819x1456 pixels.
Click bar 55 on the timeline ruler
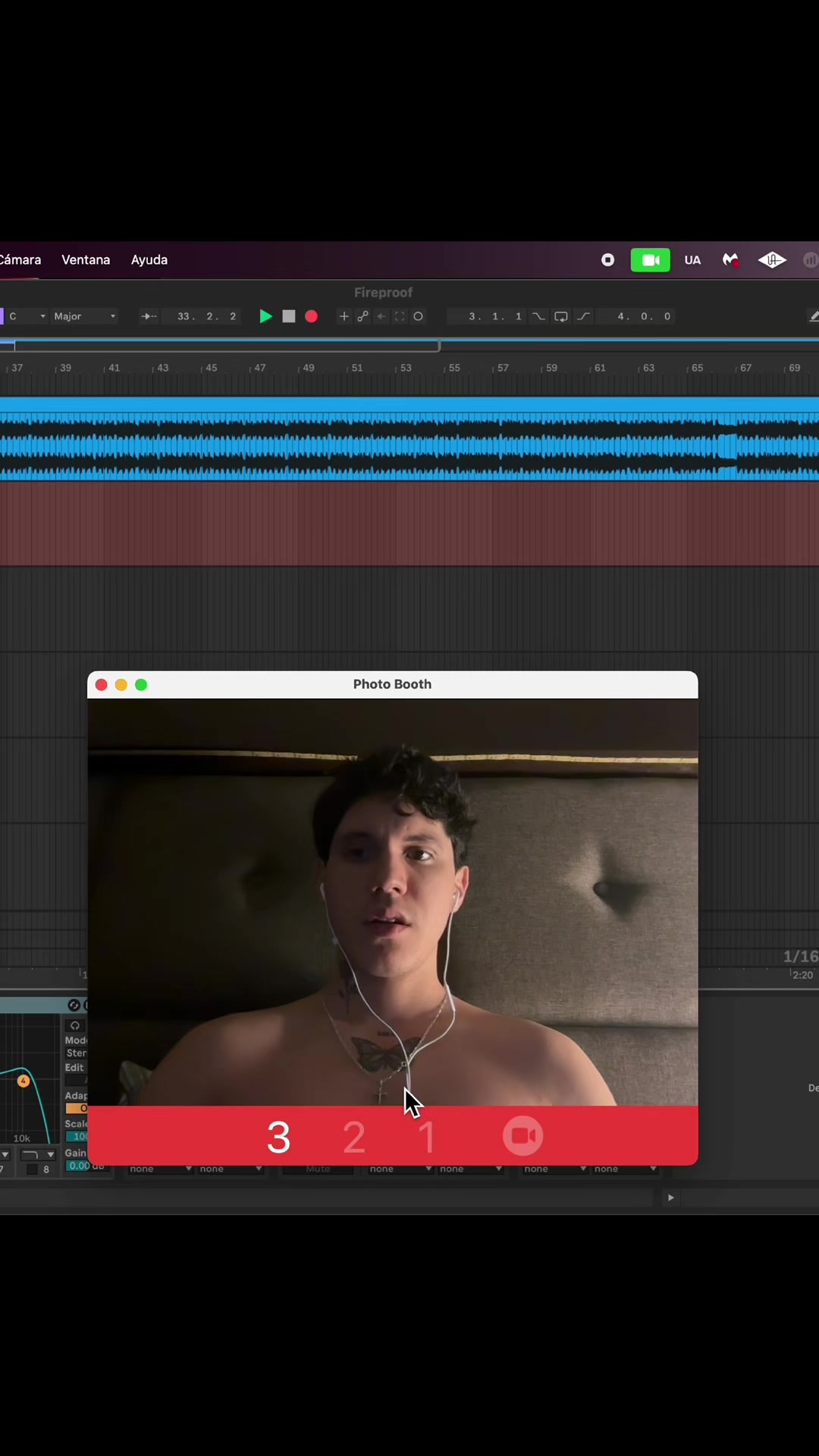[x=453, y=368]
